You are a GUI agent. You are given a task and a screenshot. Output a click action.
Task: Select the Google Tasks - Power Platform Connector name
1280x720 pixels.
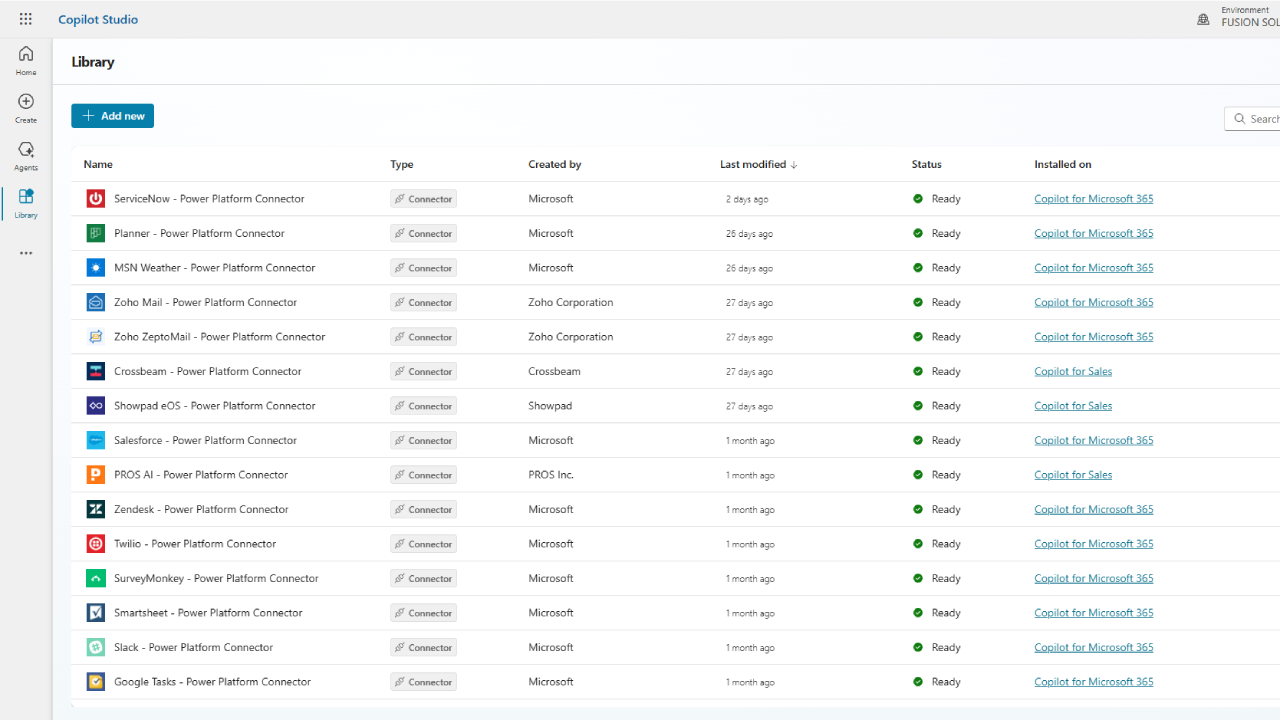(x=212, y=682)
